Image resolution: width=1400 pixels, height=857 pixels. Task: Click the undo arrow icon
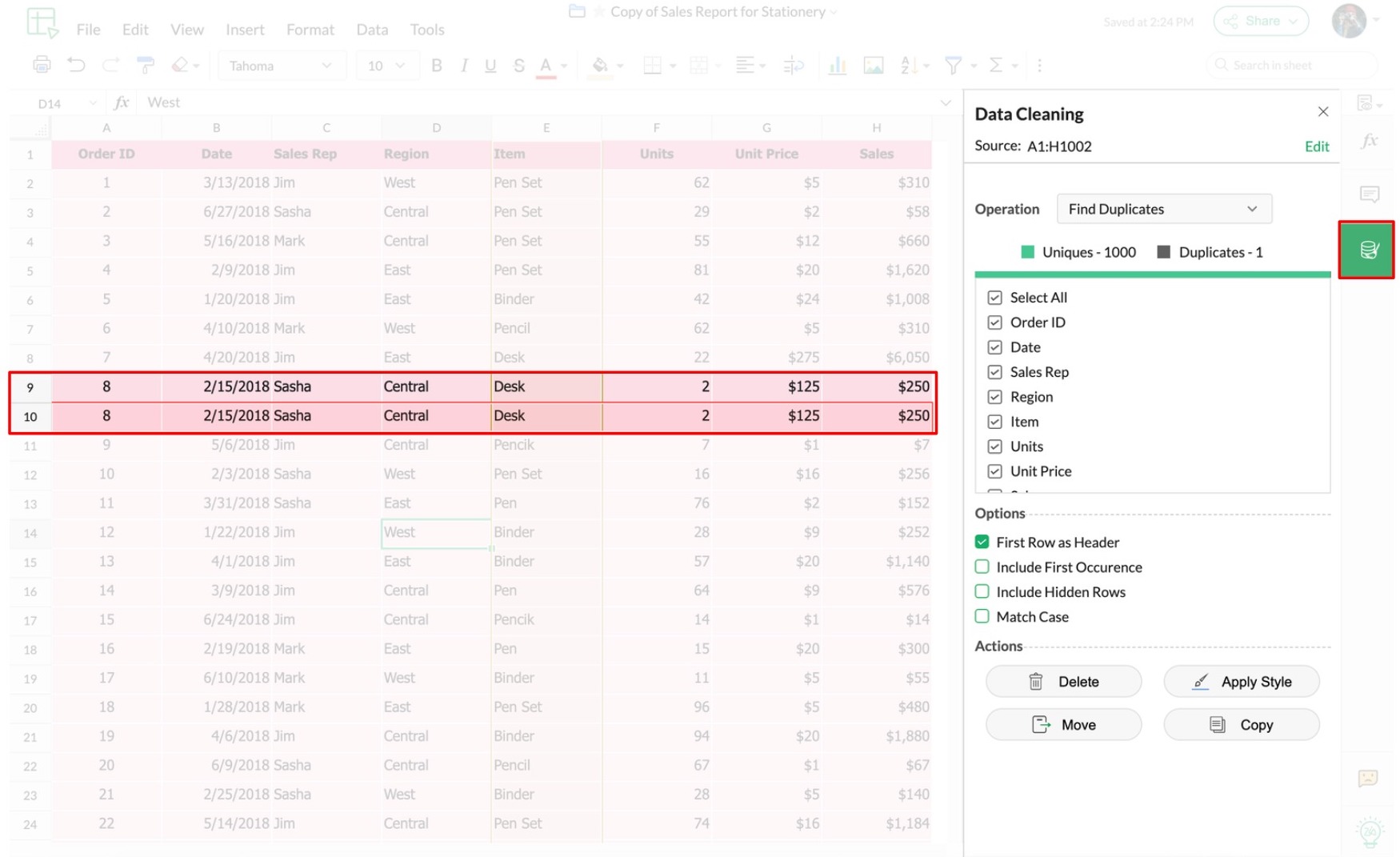[x=76, y=66]
